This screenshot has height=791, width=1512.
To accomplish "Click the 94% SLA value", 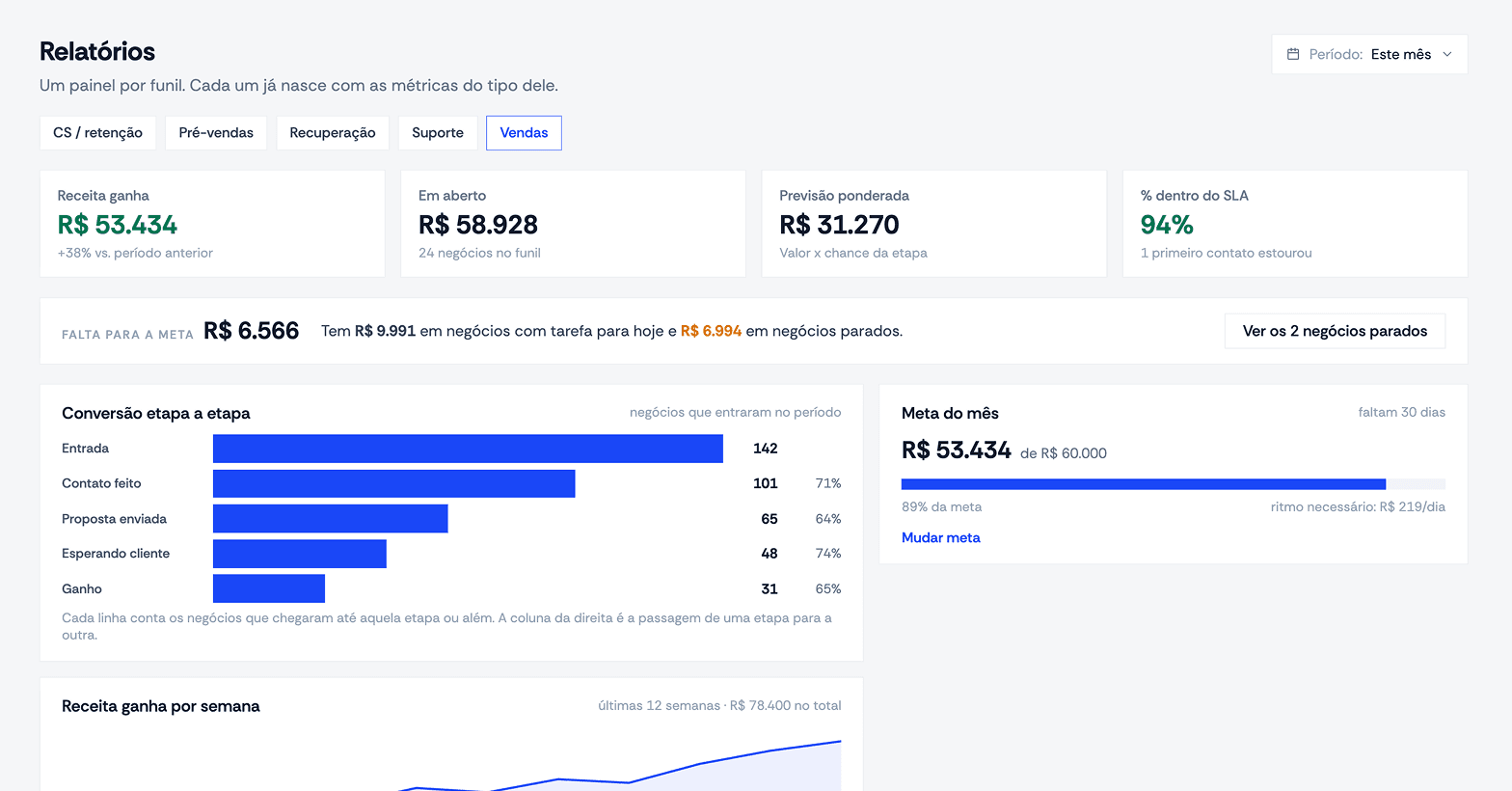I will tap(1167, 225).
